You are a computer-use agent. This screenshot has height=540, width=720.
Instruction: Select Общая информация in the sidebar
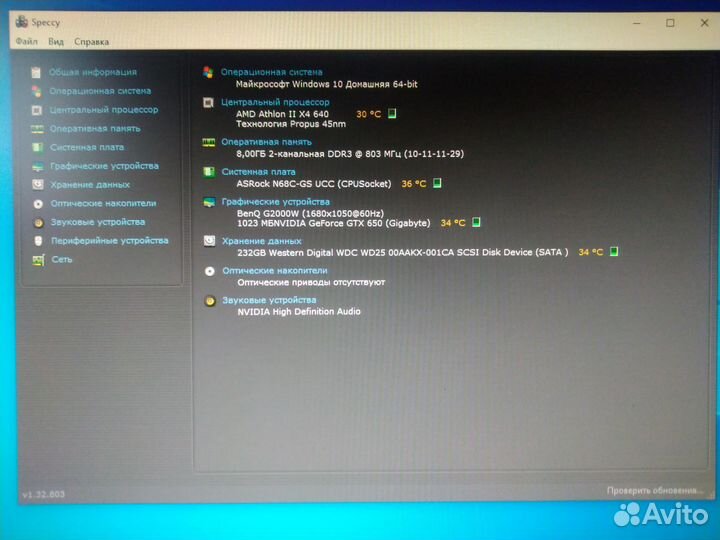coord(93,72)
